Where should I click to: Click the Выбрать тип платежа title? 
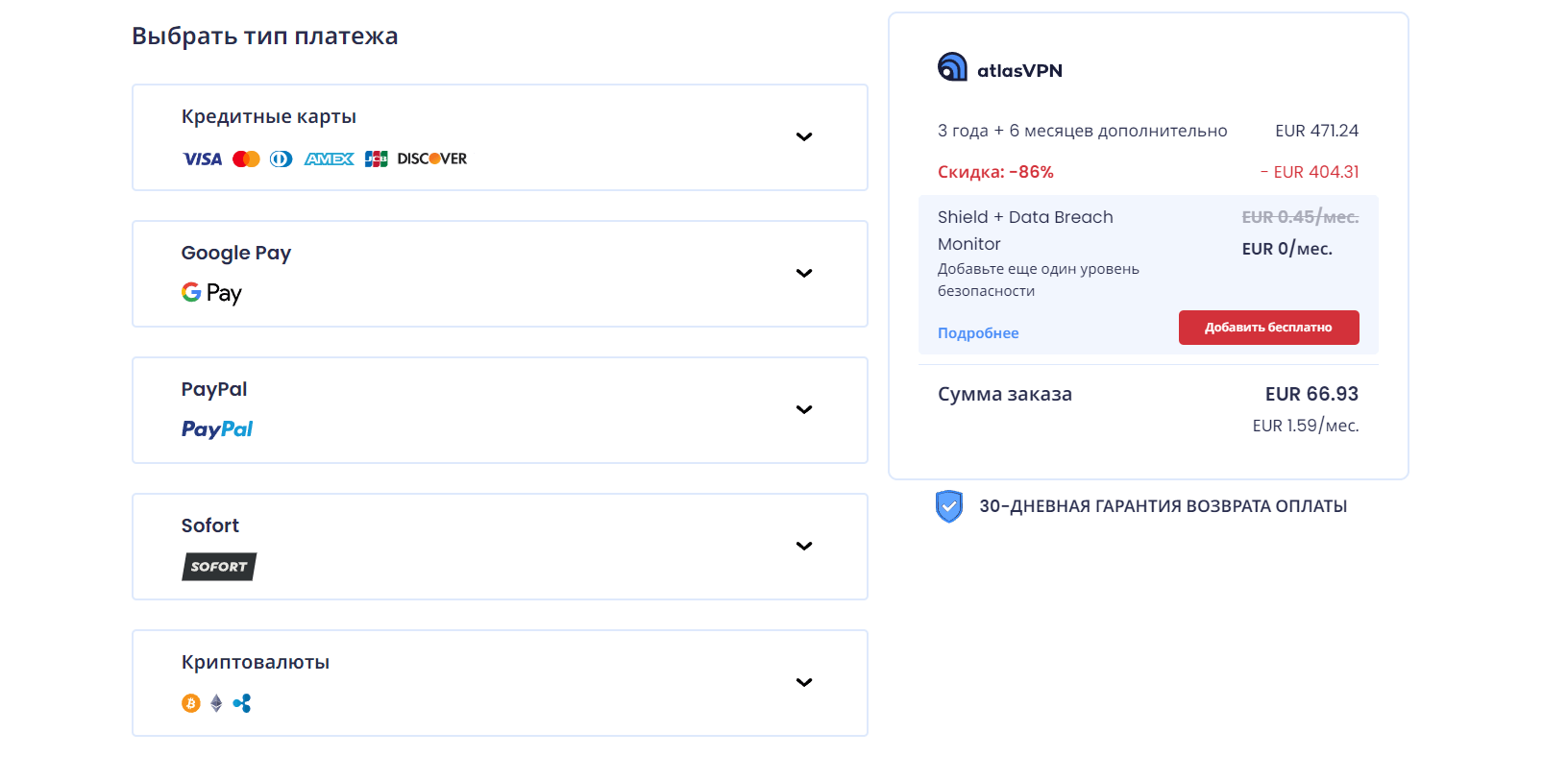pos(265,36)
